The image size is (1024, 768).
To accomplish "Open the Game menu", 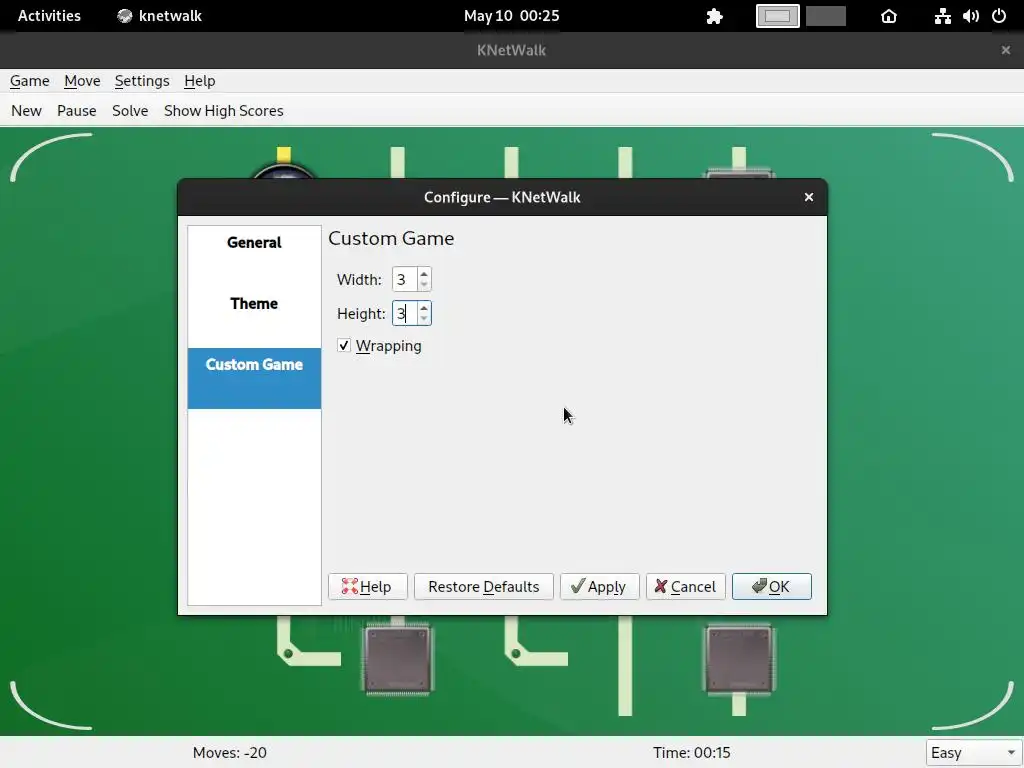I will (x=29, y=81).
